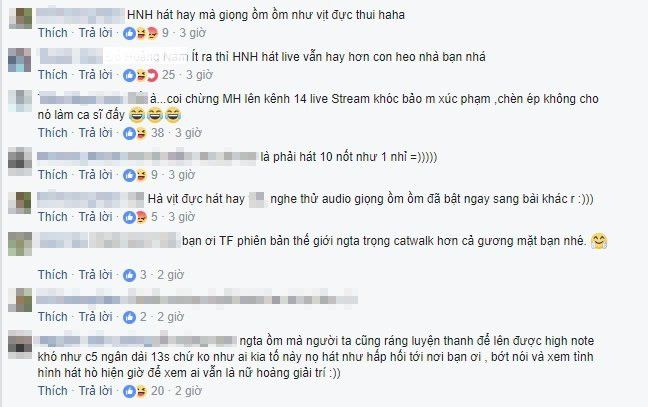Open reactions on 'vịt đực thui haha' comment
This screenshot has height=407, width=648.
coord(141,33)
